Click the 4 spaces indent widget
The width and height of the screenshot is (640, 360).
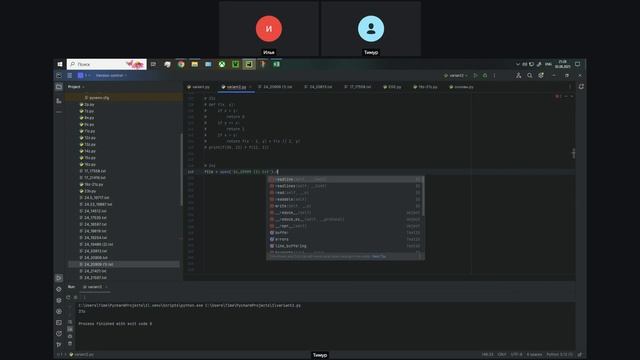pos(534,354)
